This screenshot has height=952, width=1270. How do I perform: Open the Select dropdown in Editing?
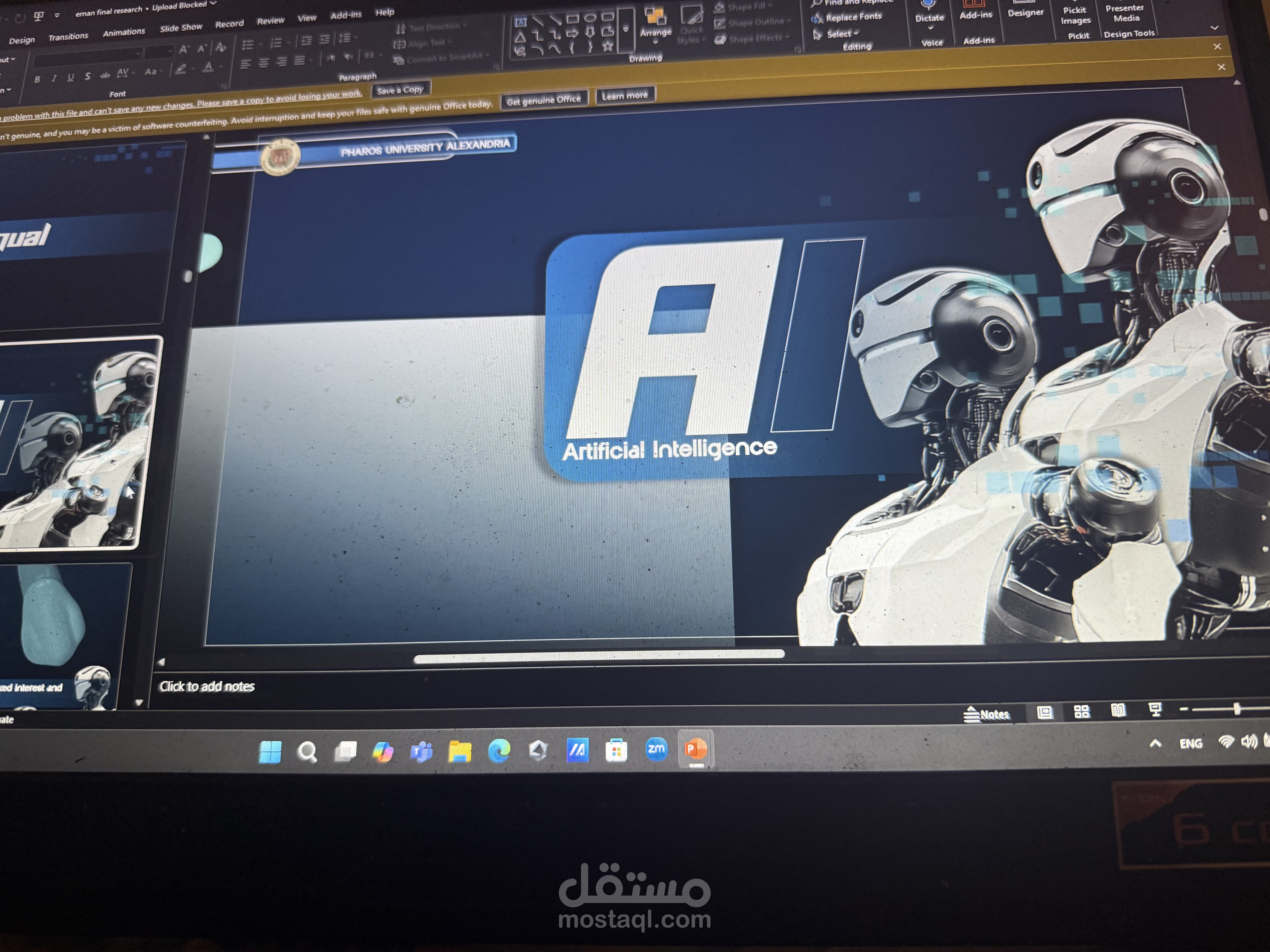click(836, 34)
